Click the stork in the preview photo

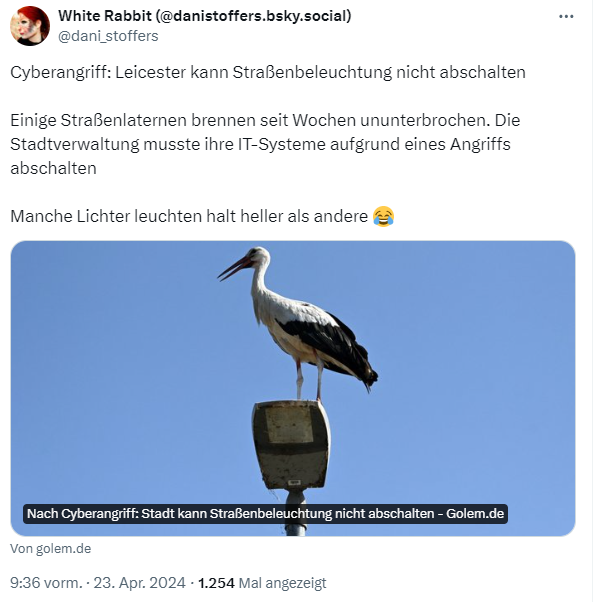tap(298, 322)
